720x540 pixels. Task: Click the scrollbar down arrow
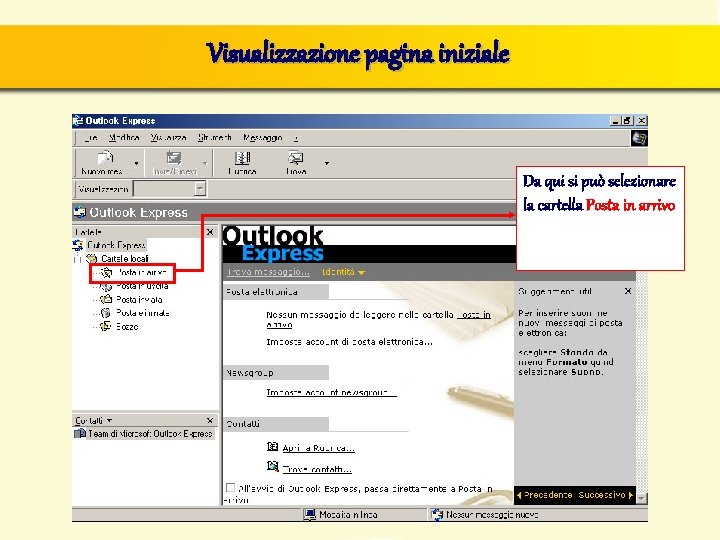coord(641,498)
